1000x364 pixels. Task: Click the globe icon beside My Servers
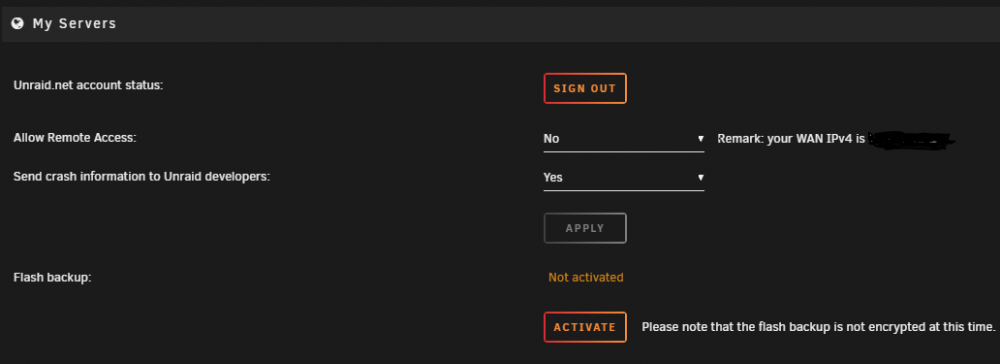pos(18,24)
